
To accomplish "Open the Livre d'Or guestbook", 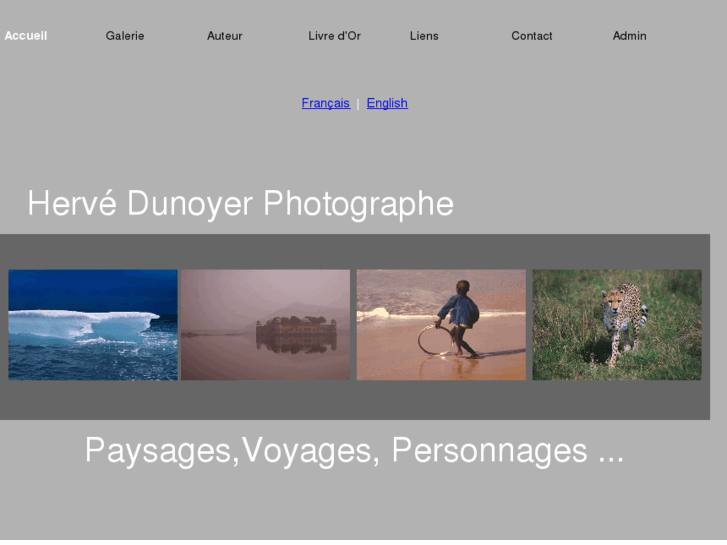I will pyautogui.click(x=334, y=36).
